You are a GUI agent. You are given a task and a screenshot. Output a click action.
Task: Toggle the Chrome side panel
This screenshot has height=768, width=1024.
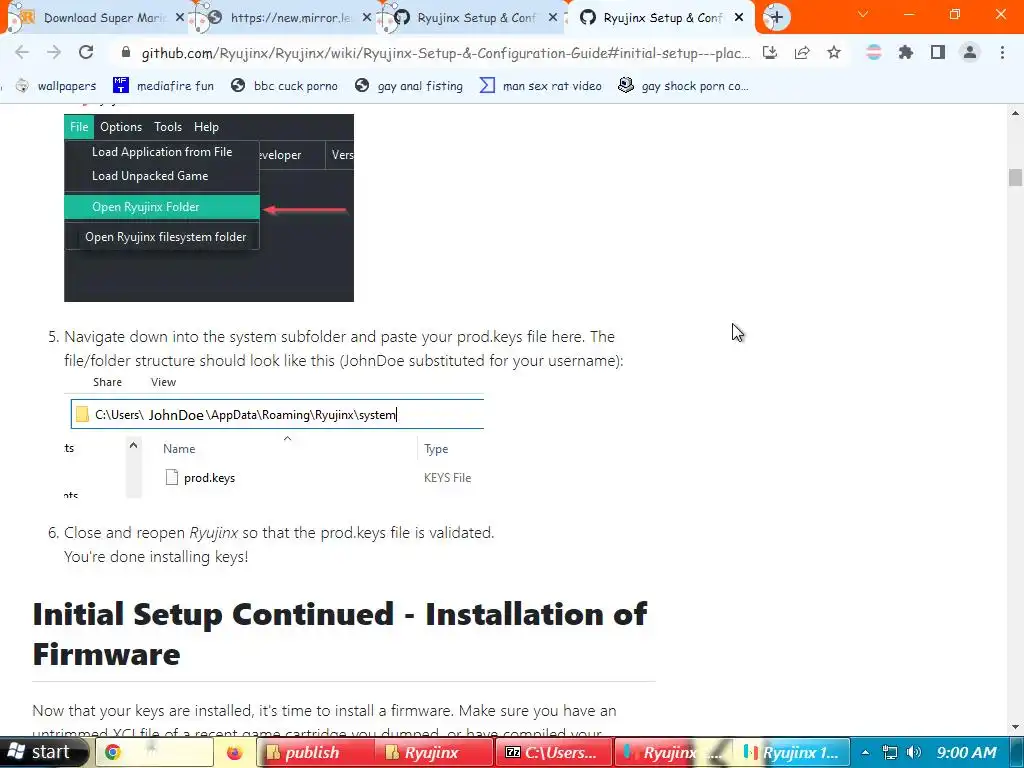(x=938, y=52)
